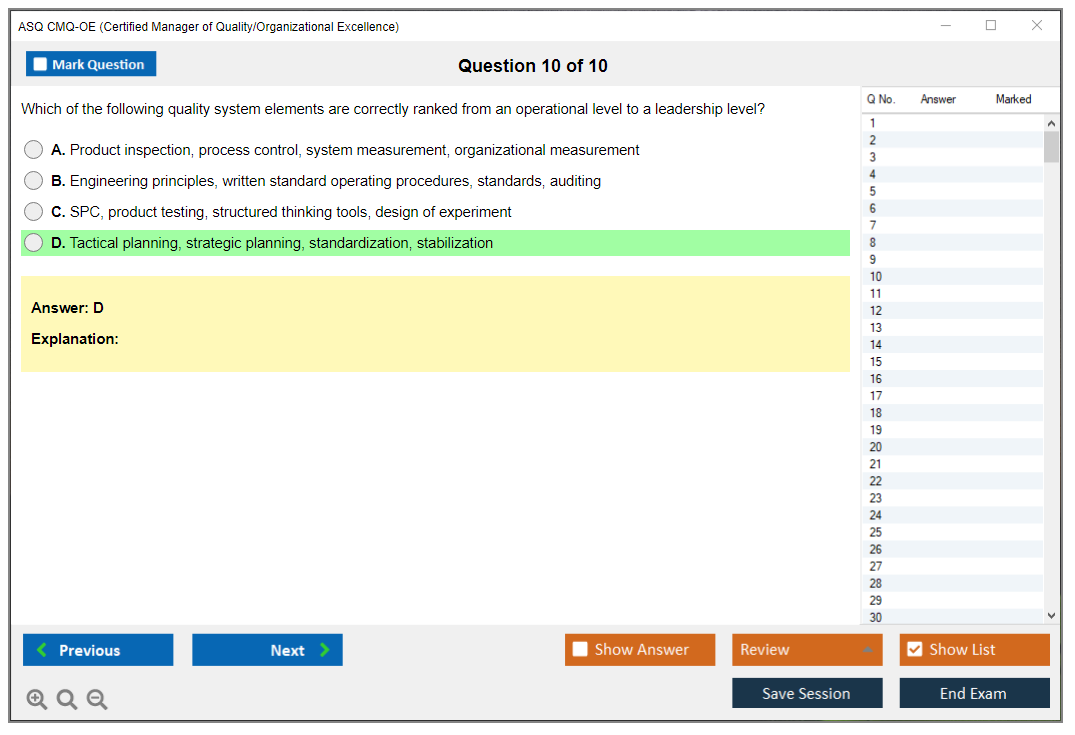The height and width of the screenshot is (735, 1075).
Task: Click the reset zoom magnifier icon
Action: (67, 700)
